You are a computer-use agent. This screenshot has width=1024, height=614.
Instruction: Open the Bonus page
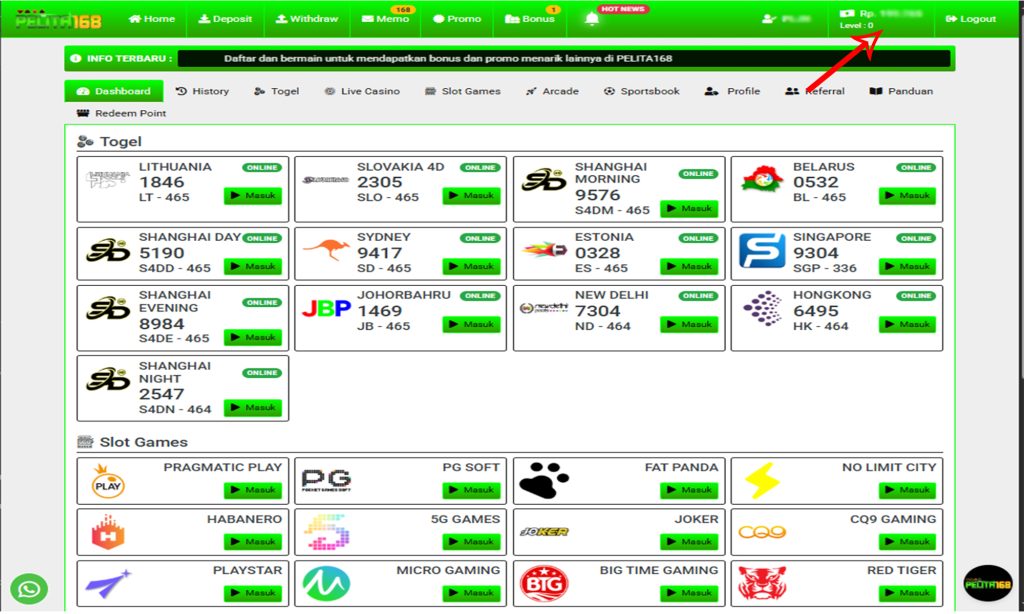pyautogui.click(x=530, y=19)
